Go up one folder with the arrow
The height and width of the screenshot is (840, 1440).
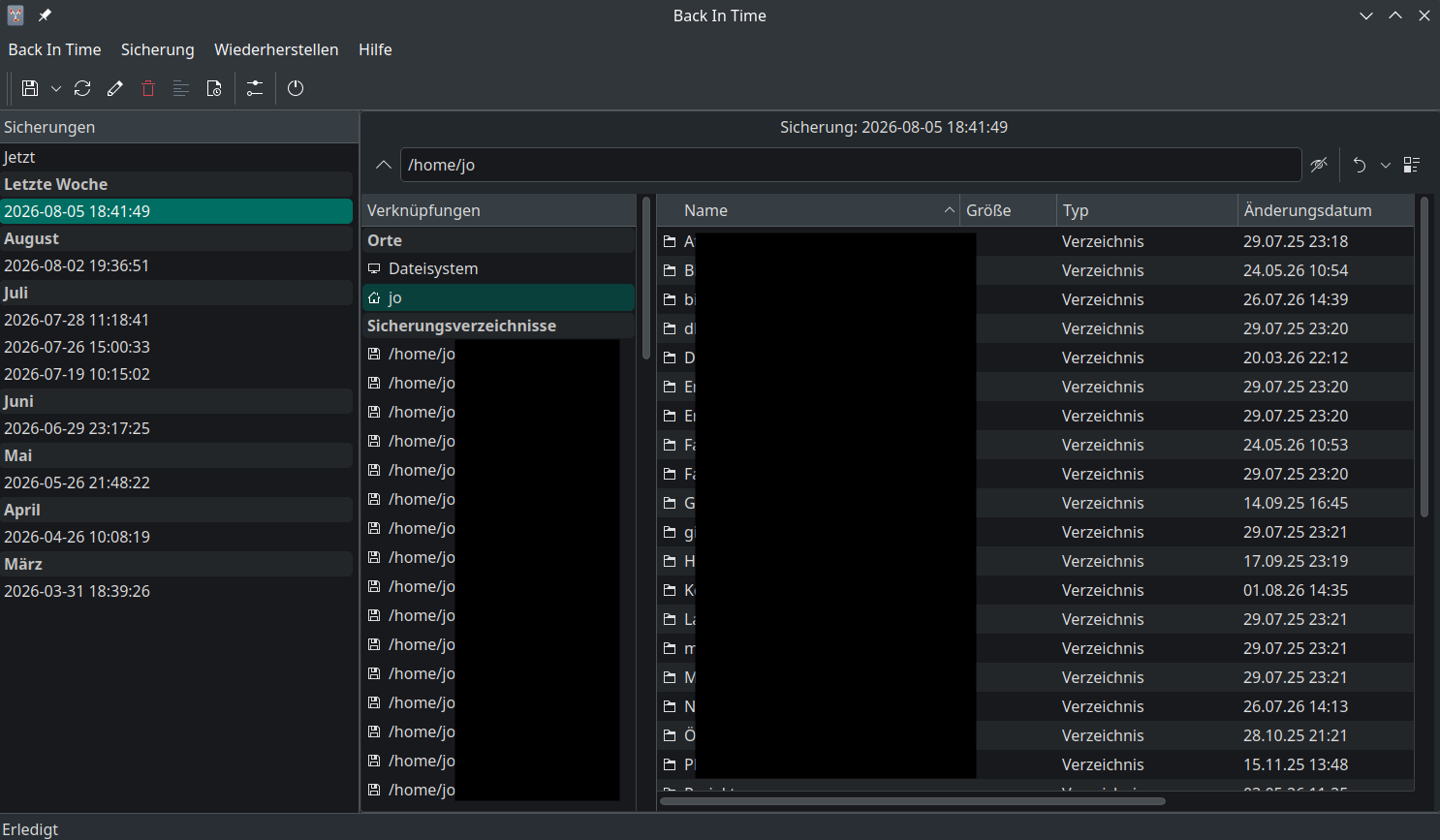pos(384,165)
